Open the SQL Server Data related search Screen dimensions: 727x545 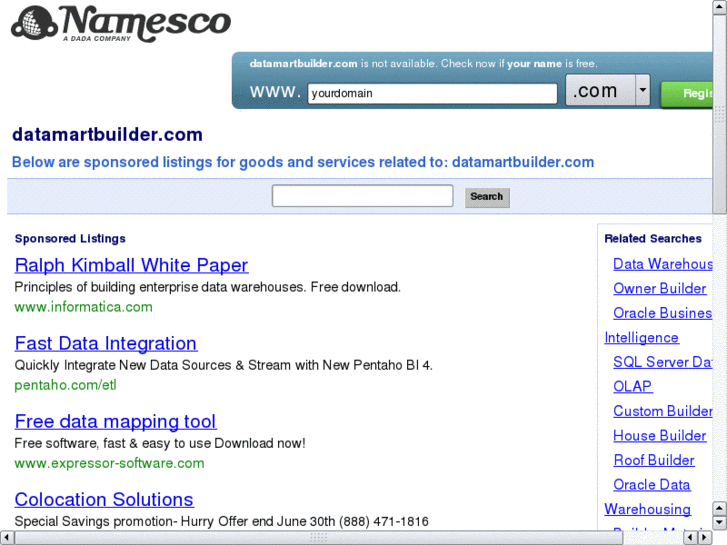[x=663, y=362]
